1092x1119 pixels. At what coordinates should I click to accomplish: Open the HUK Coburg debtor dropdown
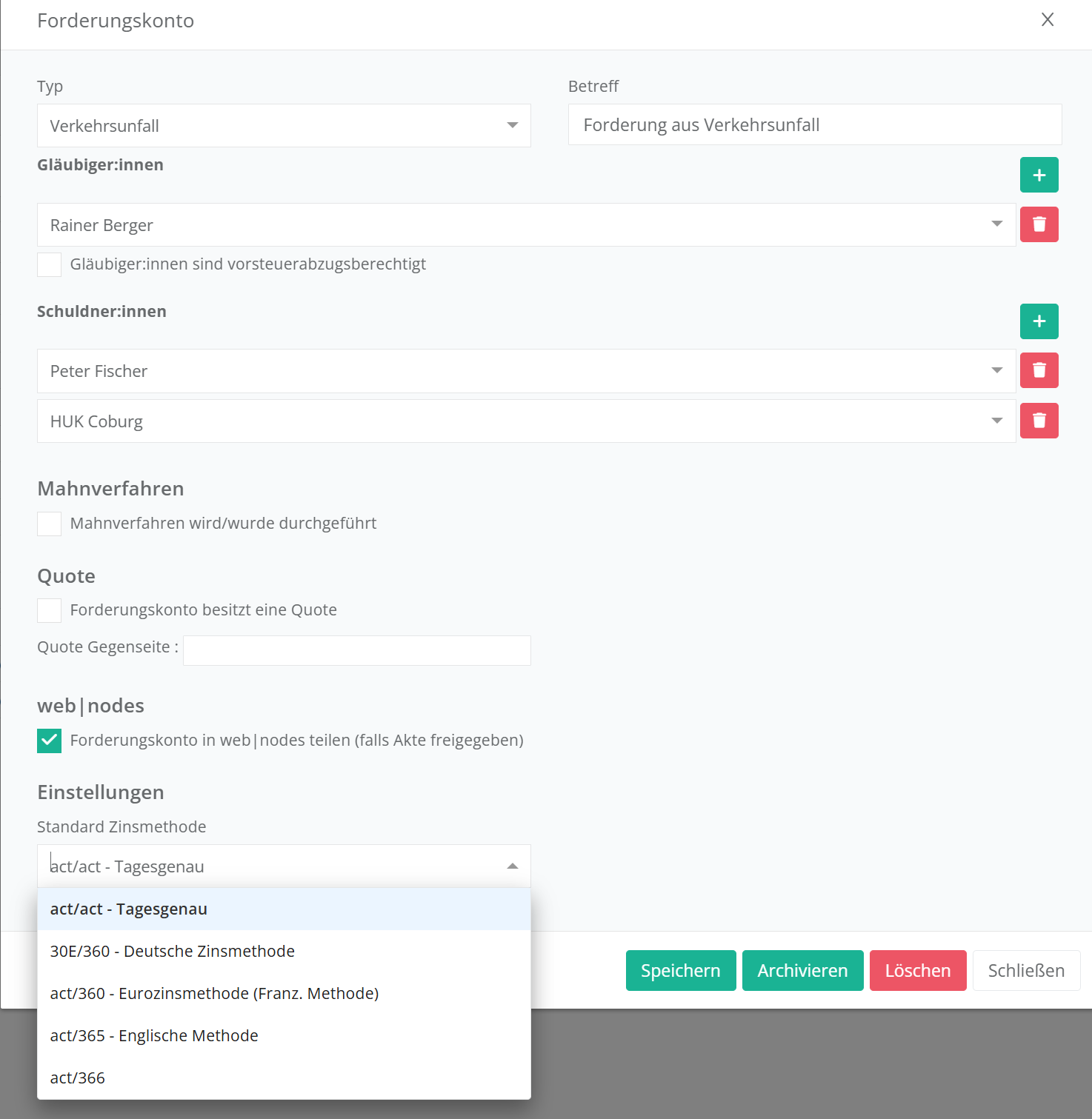point(996,421)
